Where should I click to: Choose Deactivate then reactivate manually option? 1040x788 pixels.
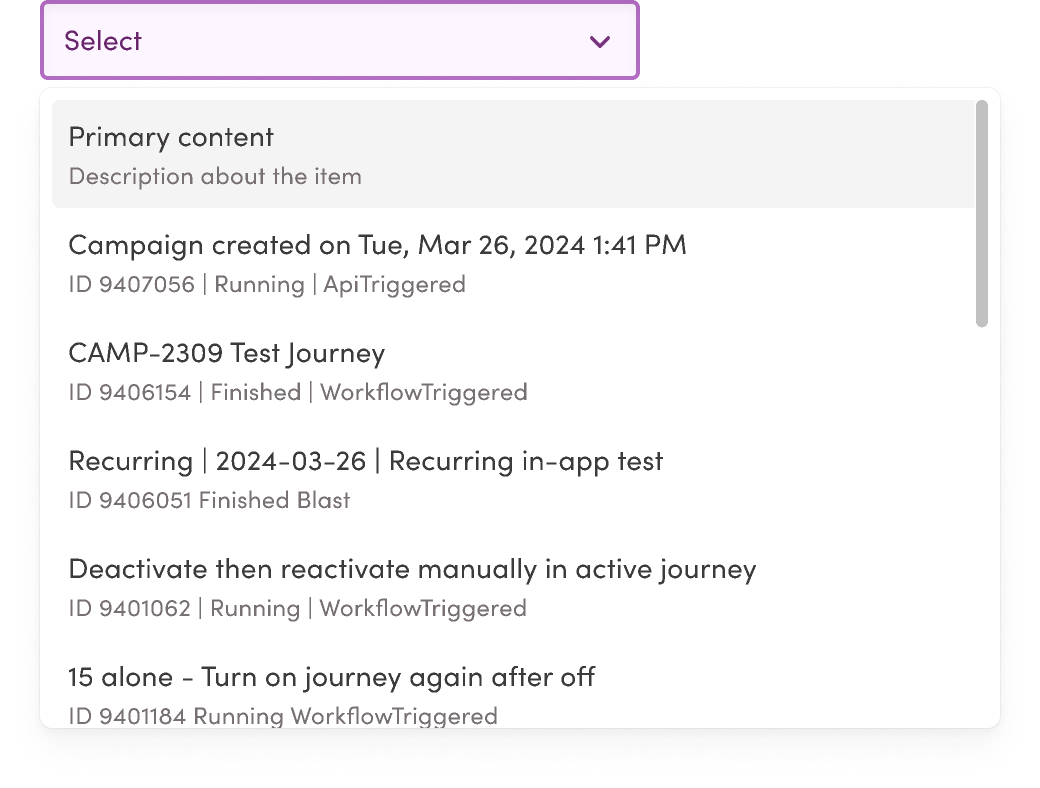pos(412,569)
